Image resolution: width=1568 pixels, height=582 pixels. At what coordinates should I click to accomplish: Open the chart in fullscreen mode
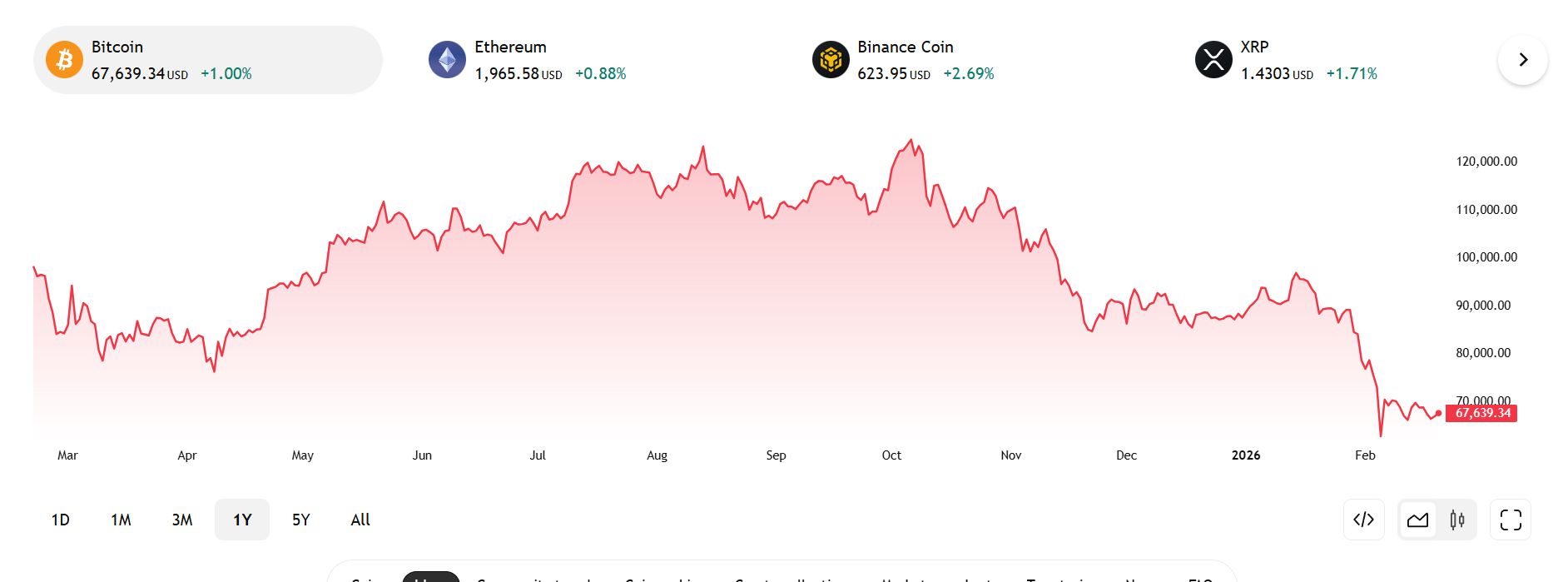coord(1511,520)
